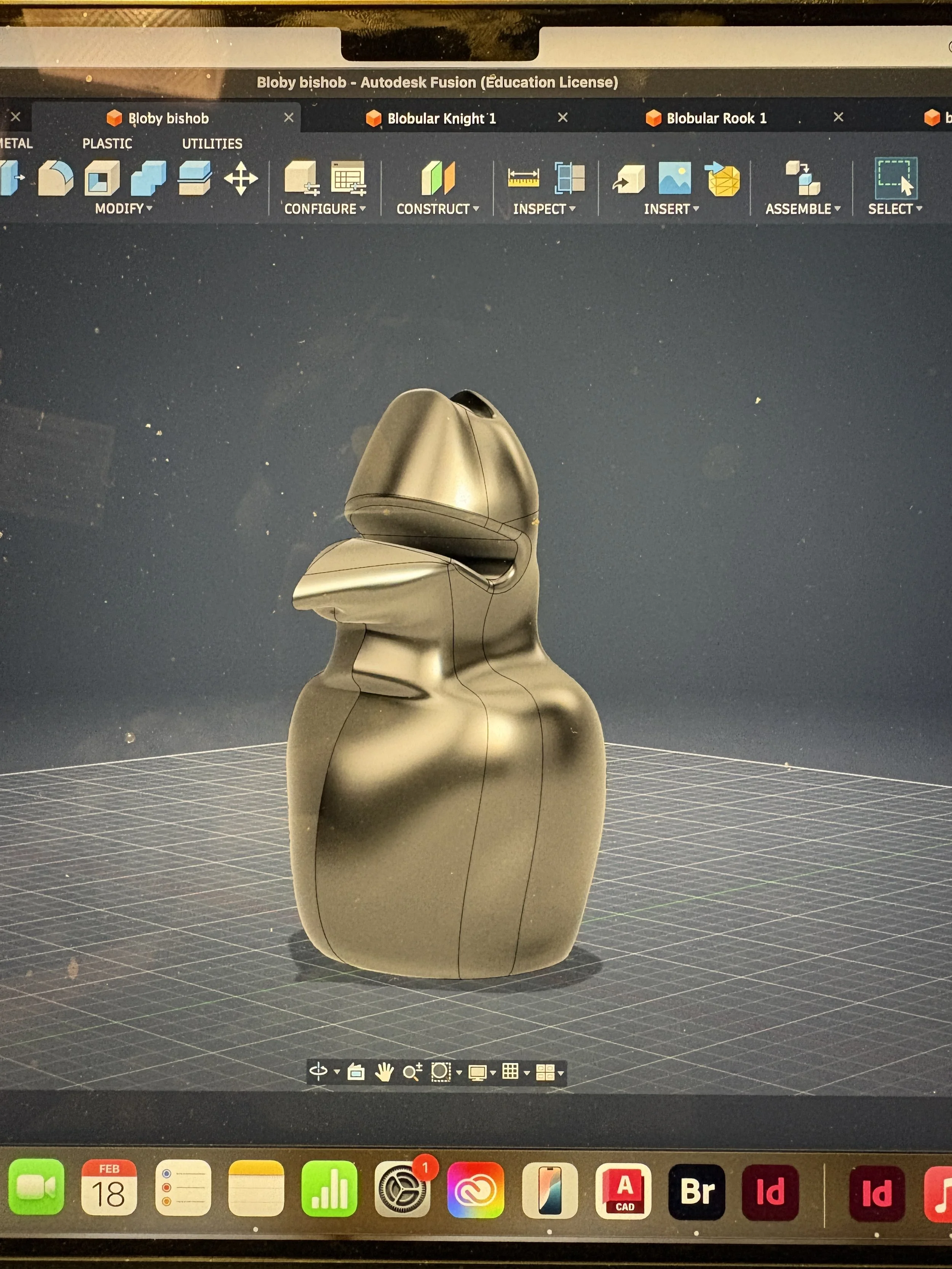The image size is (952, 1269).
Task: Click the Shell tool icon
Action: coord(102,179)
